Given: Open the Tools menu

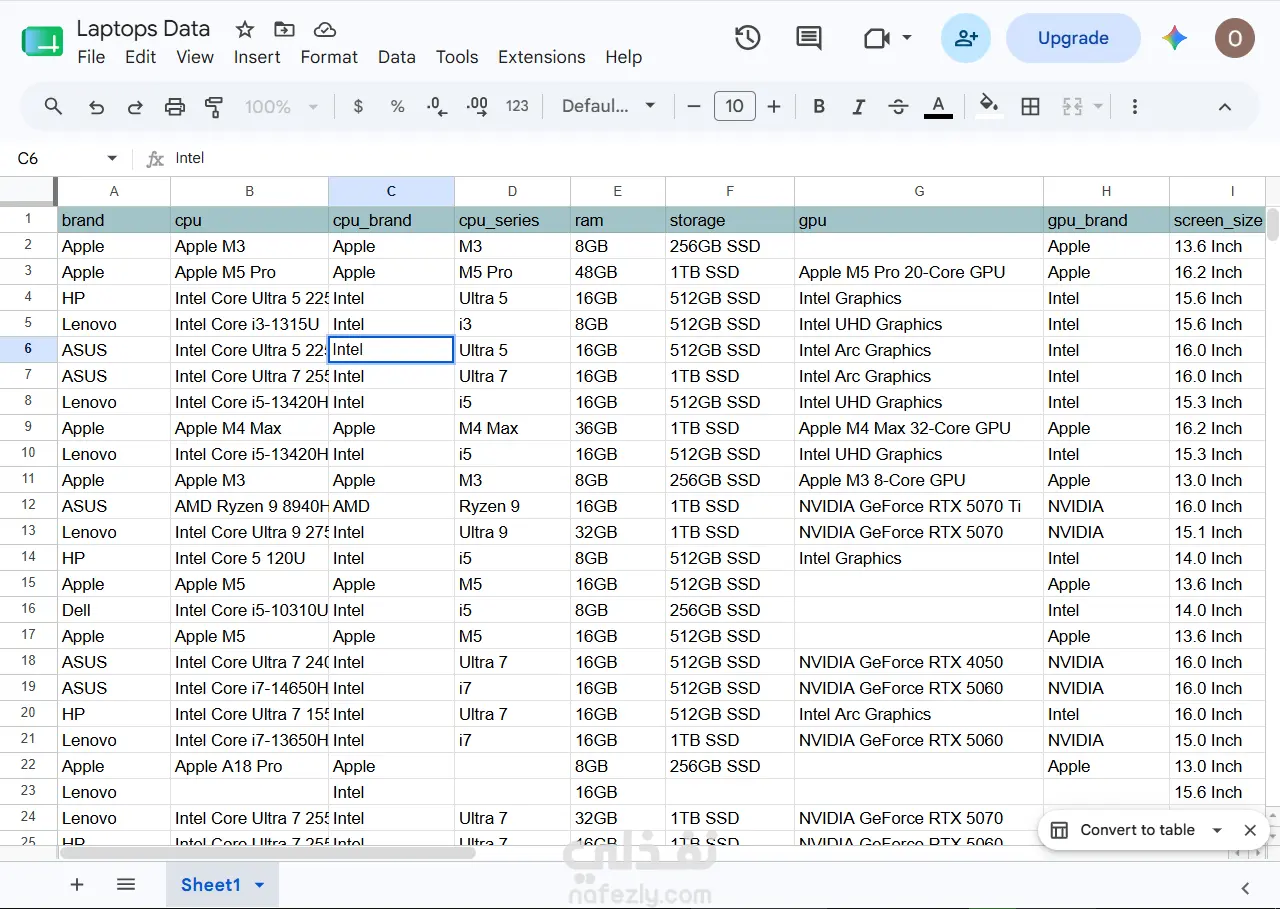Looking at the screenshot, I should pos(457,57).
